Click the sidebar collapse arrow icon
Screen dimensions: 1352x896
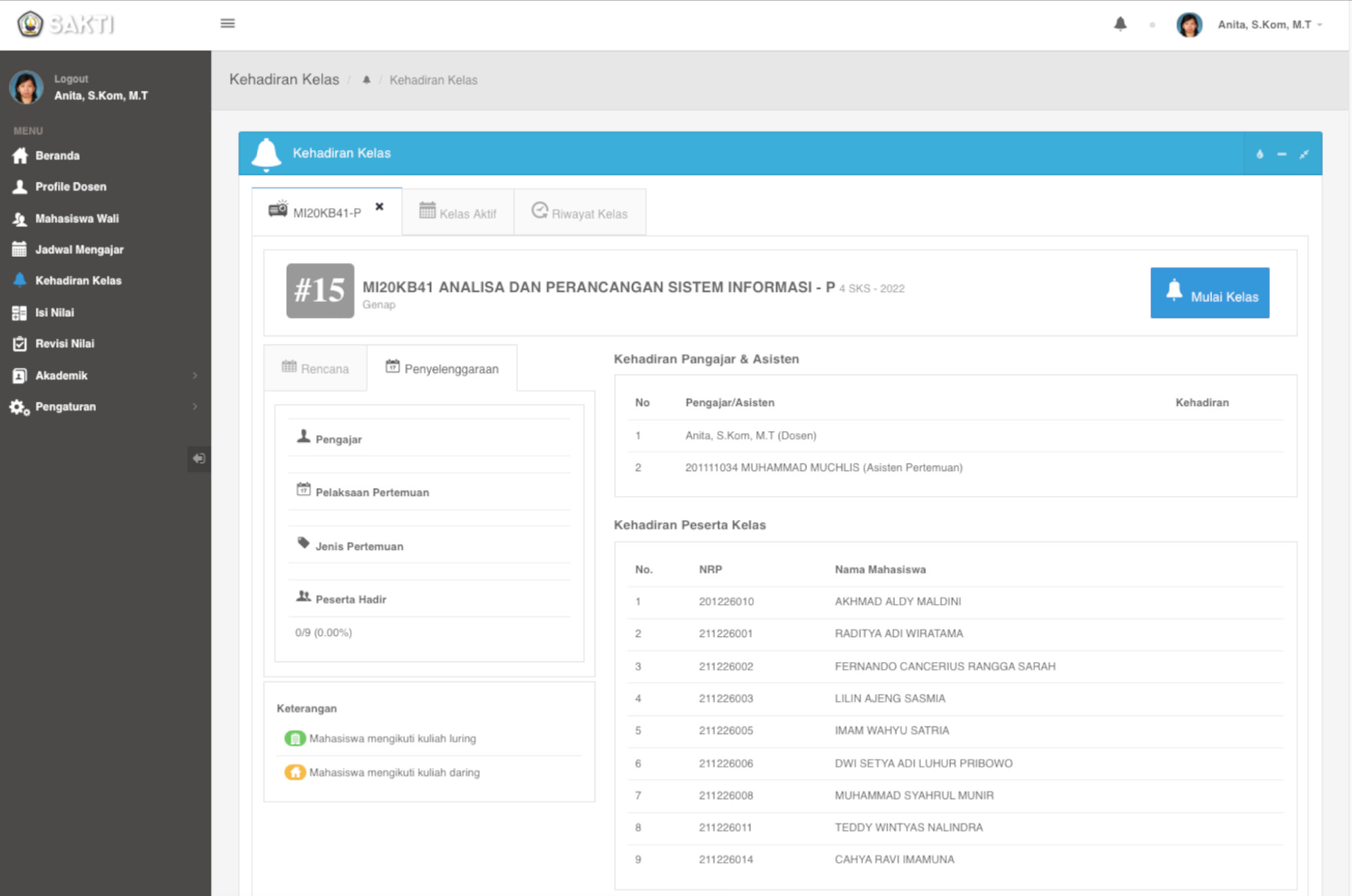point(199,459)
